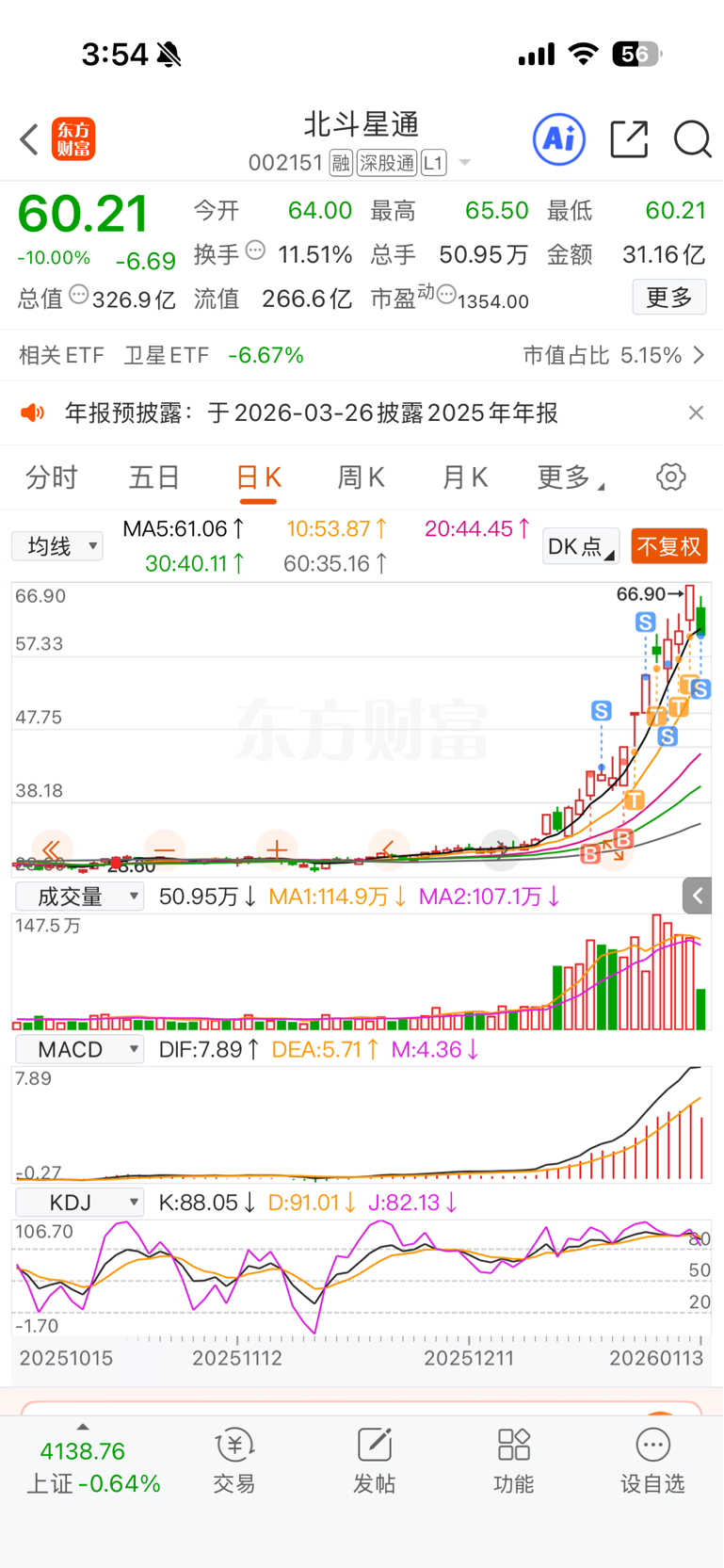This screenshot has width=724, height=1568.
Task: Tap chart zoom-in plus icon
Action: (277, 850)
